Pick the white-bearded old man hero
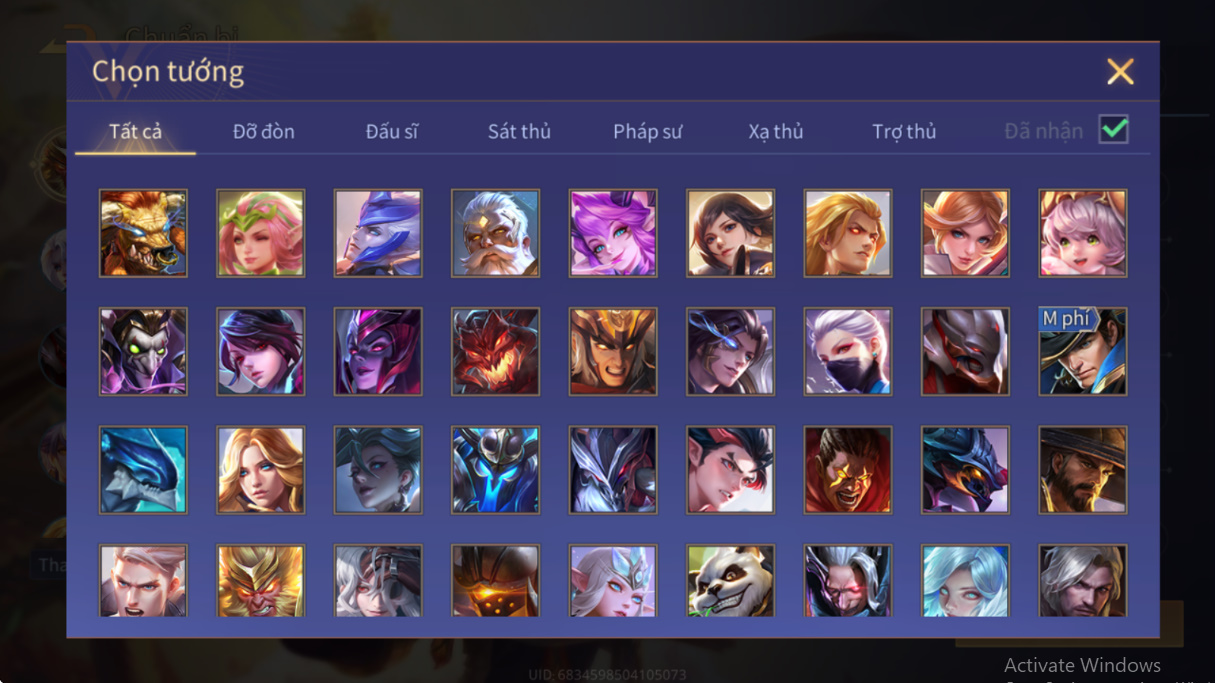This screenshot has height=683, width=1215. 495,233
